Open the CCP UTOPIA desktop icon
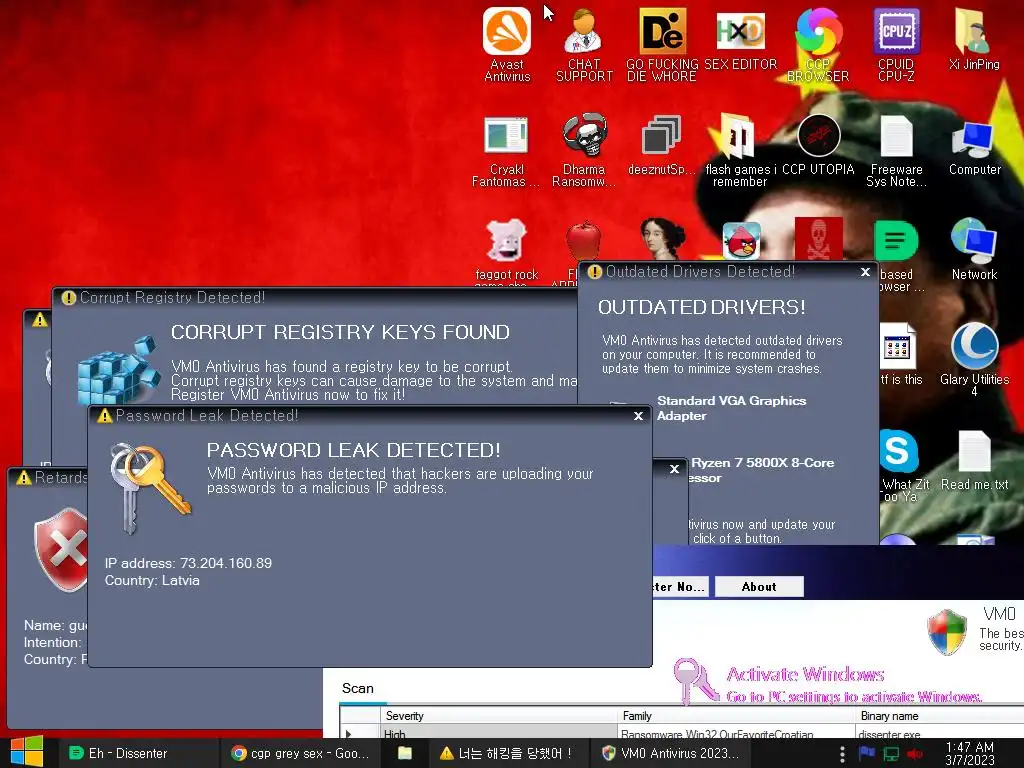The width and height of the screenshot is (1024, 768). 818,145
